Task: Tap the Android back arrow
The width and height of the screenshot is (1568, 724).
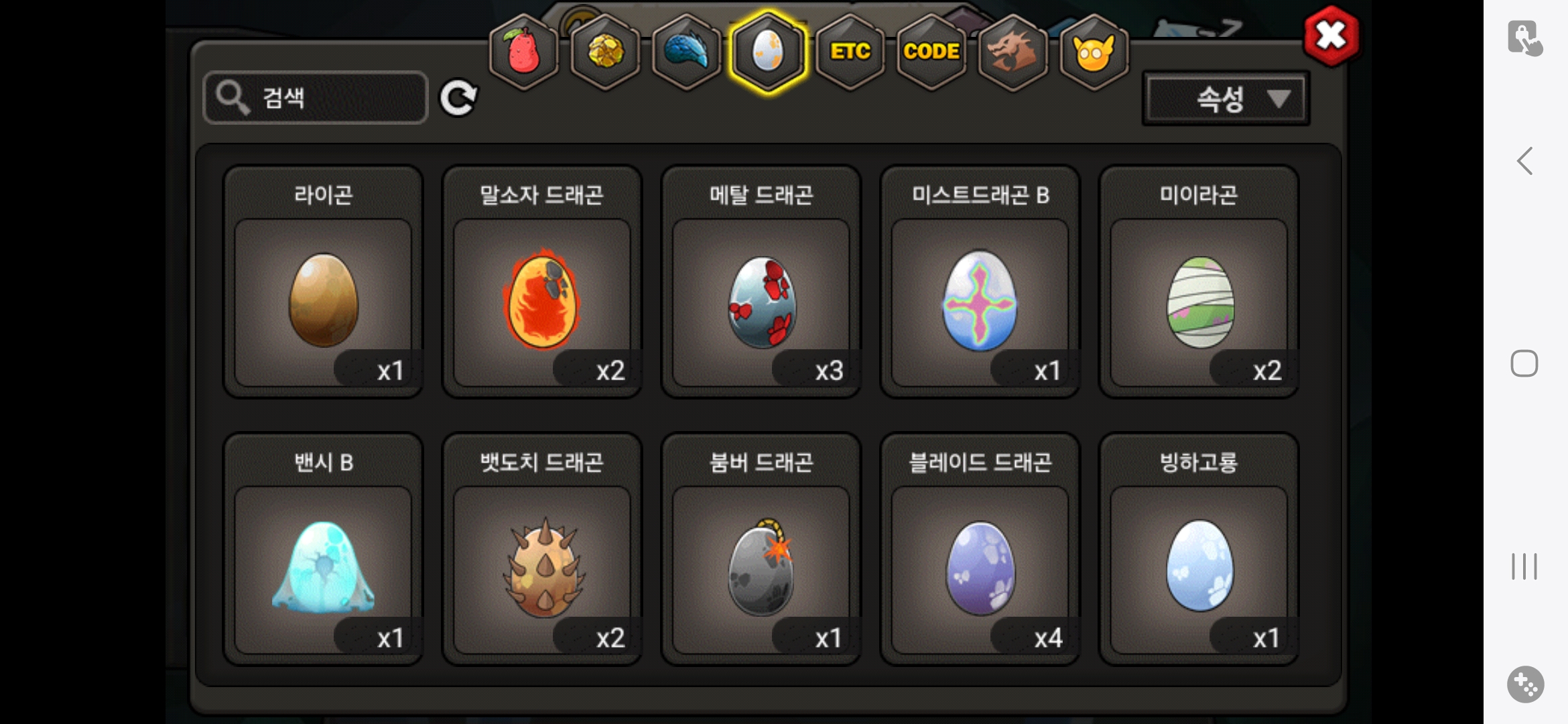Action: pyautogui.click(x=1524, y=161)
